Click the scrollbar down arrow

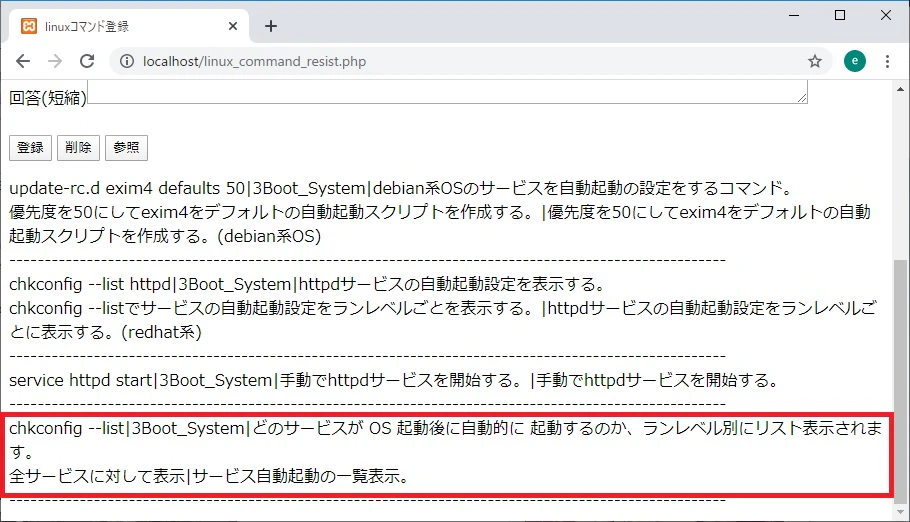click(x=900, y=512)
